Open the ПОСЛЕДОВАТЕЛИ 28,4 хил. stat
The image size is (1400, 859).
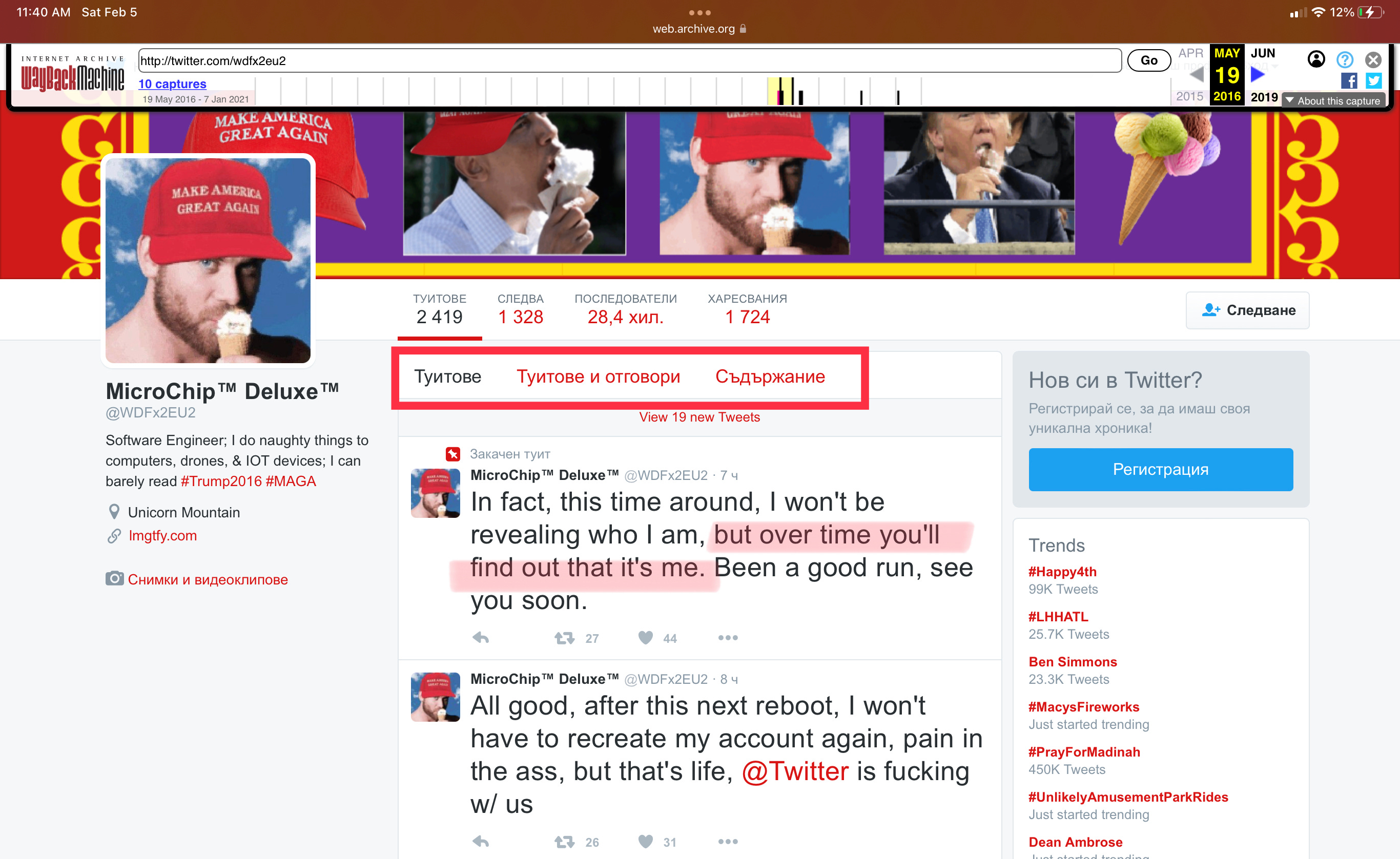pos(626,309)
